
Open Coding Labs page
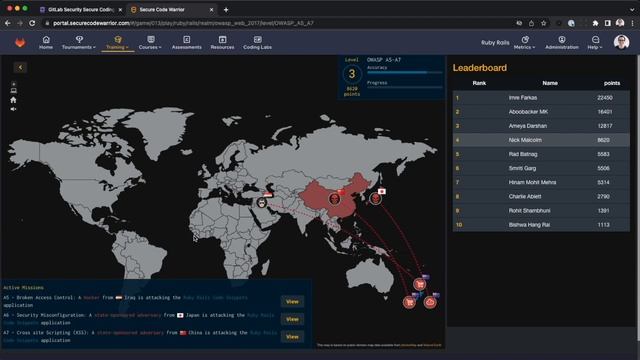(258, 42)
